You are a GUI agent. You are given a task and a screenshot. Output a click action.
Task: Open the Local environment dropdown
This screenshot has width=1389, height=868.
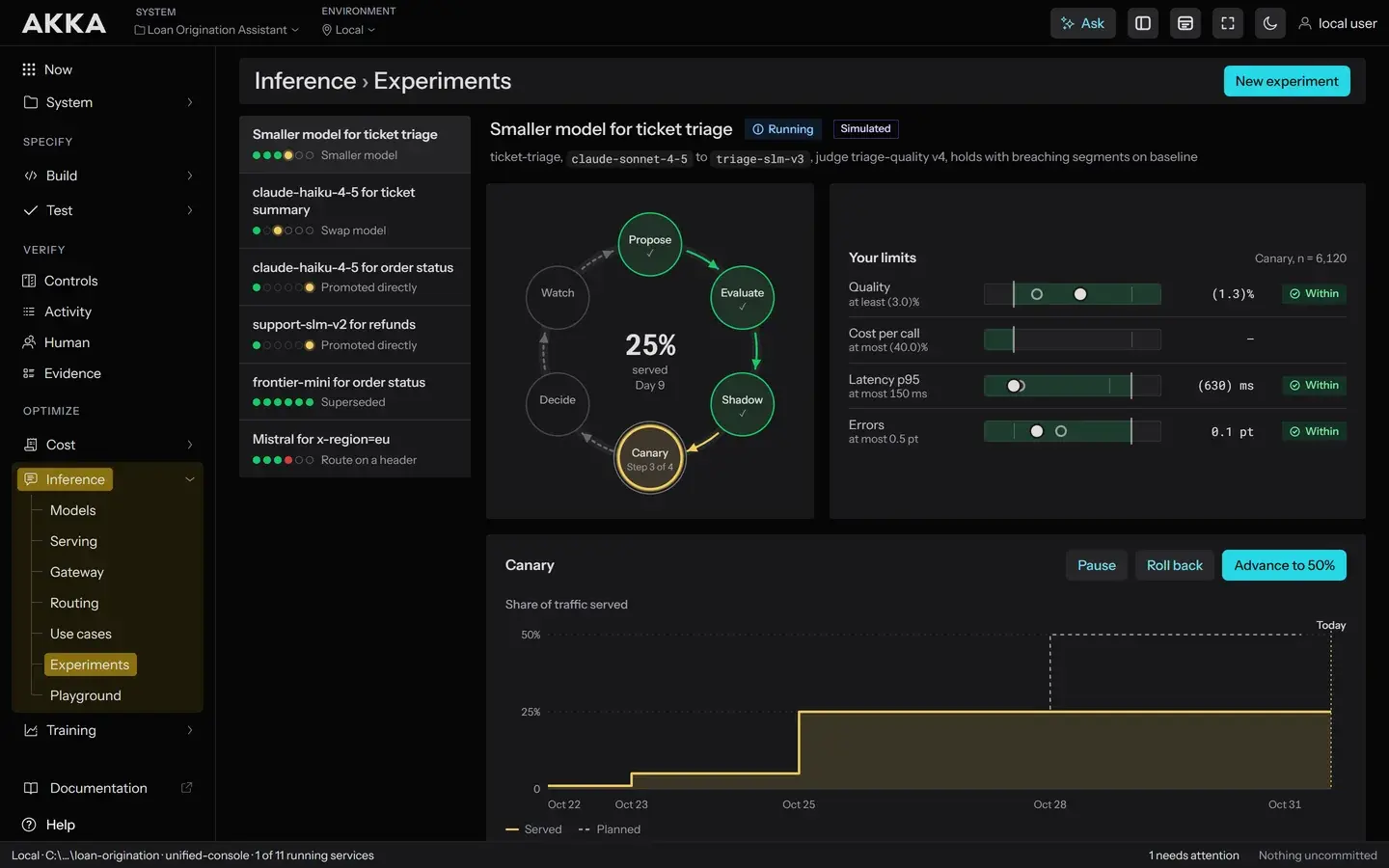348,30
